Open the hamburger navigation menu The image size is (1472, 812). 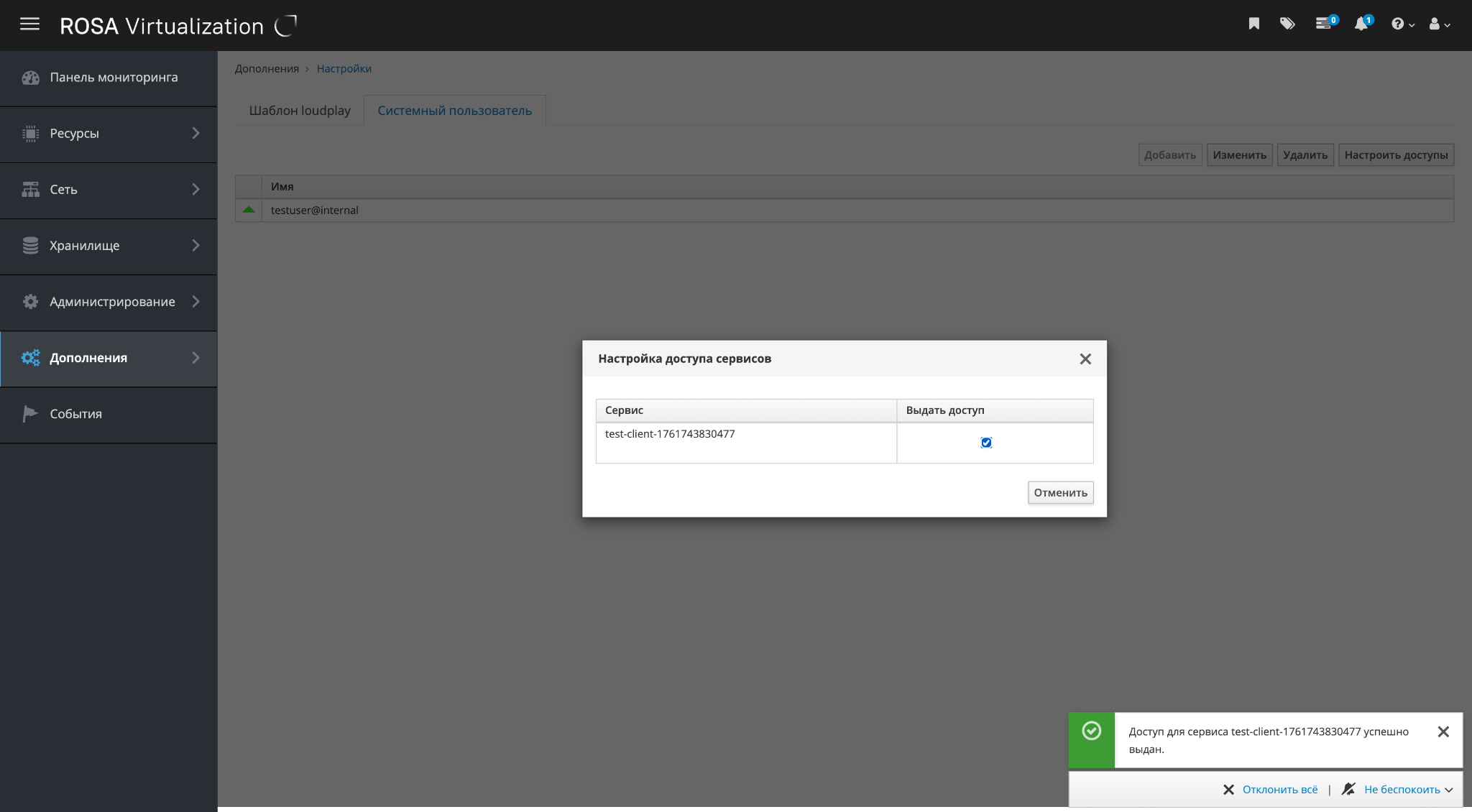pyautogui.click(x=29, y=24)
